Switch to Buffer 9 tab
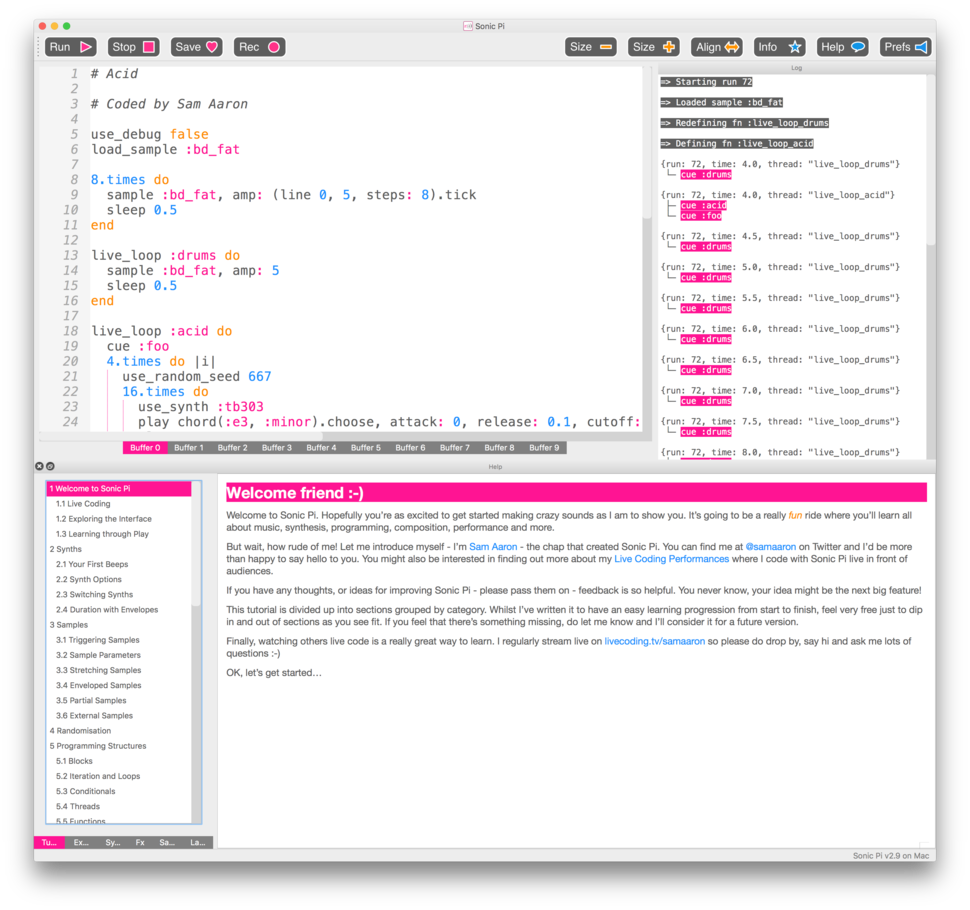The image size is (970, 910). pos(544,448)
